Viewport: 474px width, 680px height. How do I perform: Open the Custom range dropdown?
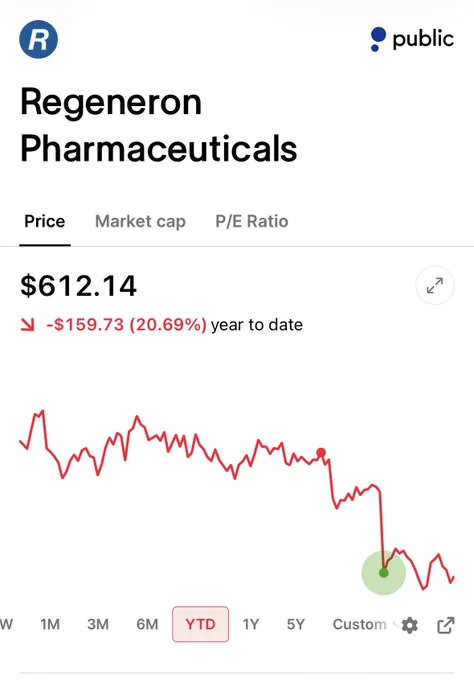[x=365, y=624]
